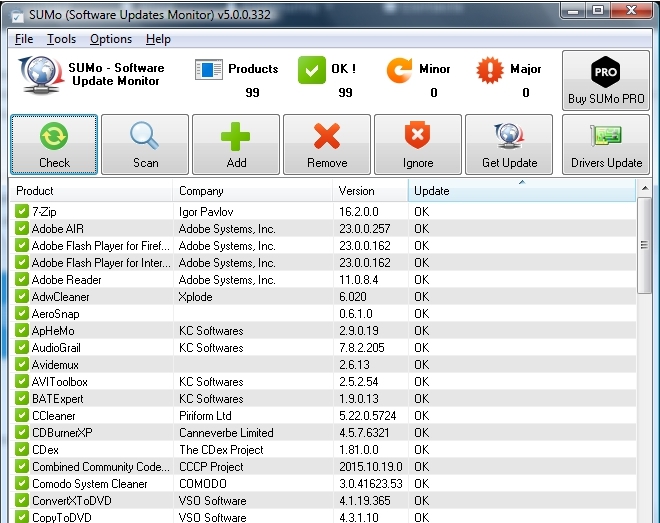Sort by the Company column header

point(253,191)
